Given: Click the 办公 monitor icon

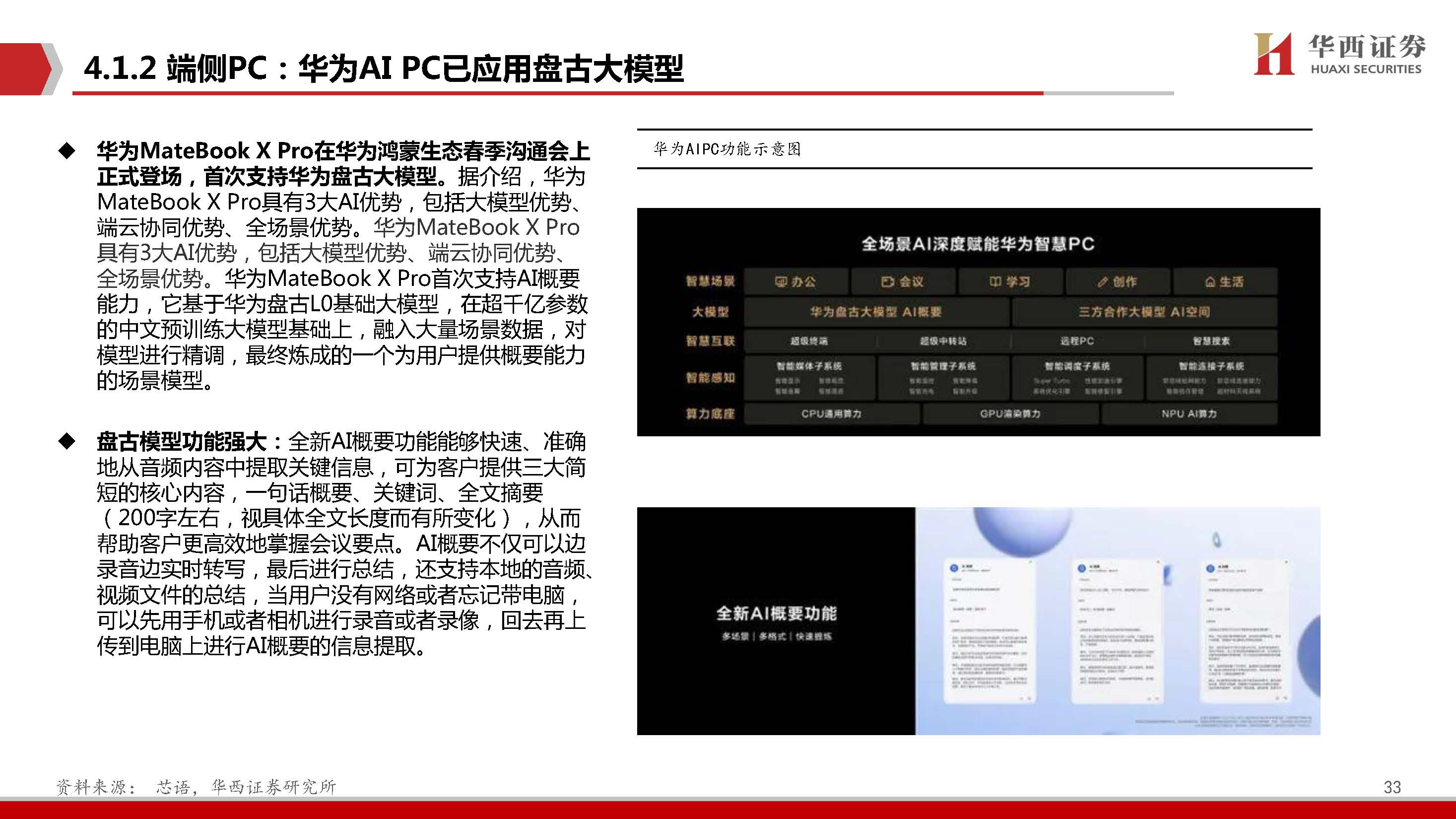Looking at the screenshot, I should pyautogui.click(x=781, y=281).
